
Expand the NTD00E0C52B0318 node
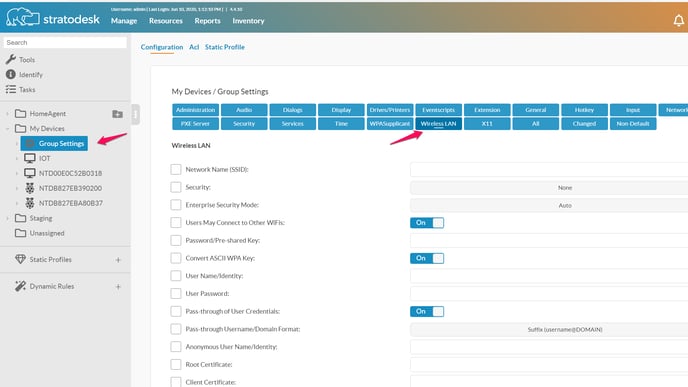pyautogui.click(x=17, y=173)
